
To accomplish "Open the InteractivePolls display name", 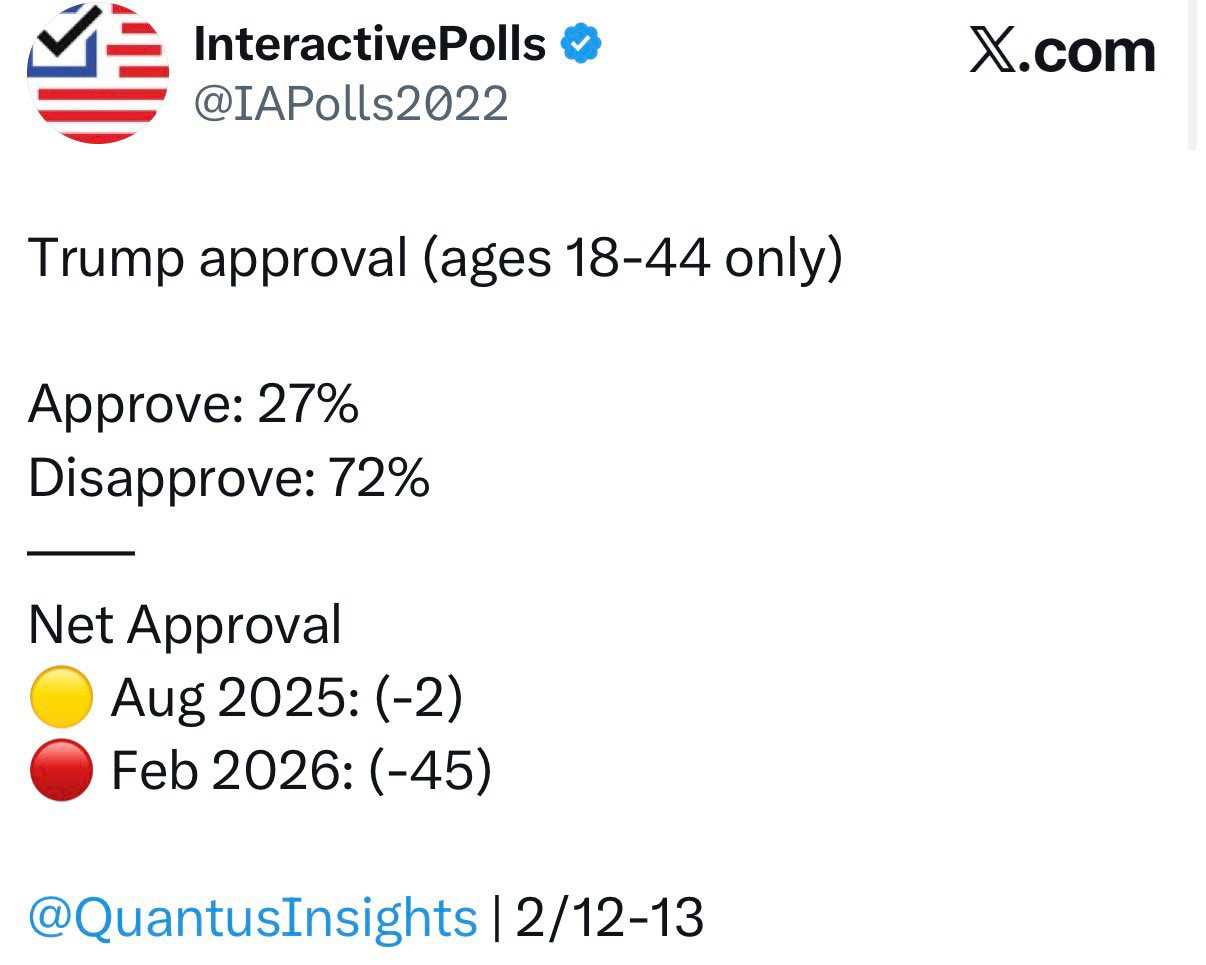I will [x=370, y=44].
